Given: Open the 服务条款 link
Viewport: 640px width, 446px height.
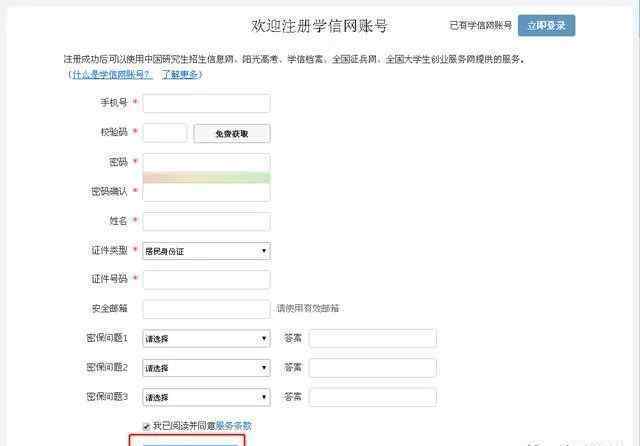Looking at the screenshot, I should pos(234,426).
